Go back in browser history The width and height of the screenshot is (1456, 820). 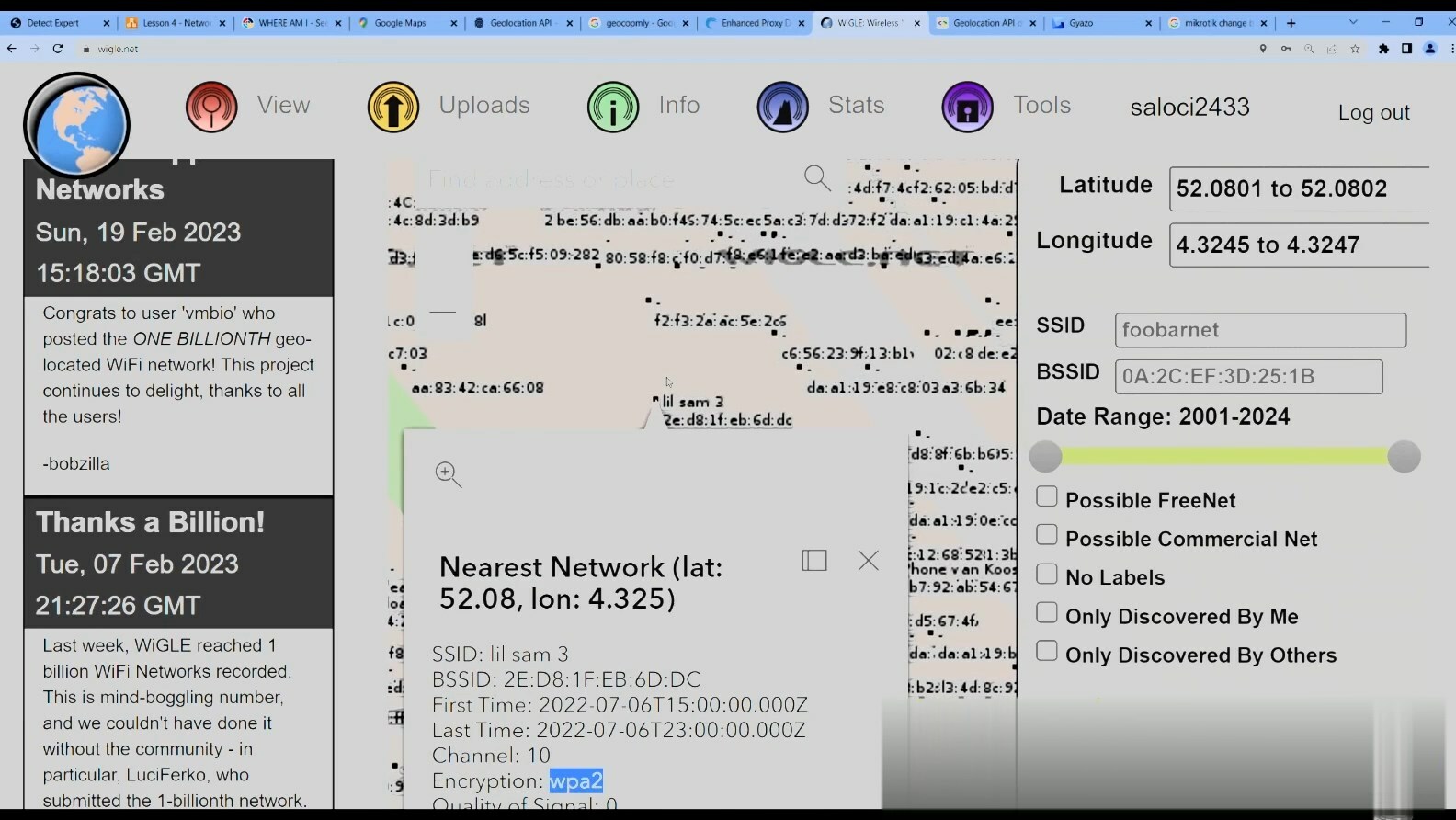click(12, 49)
